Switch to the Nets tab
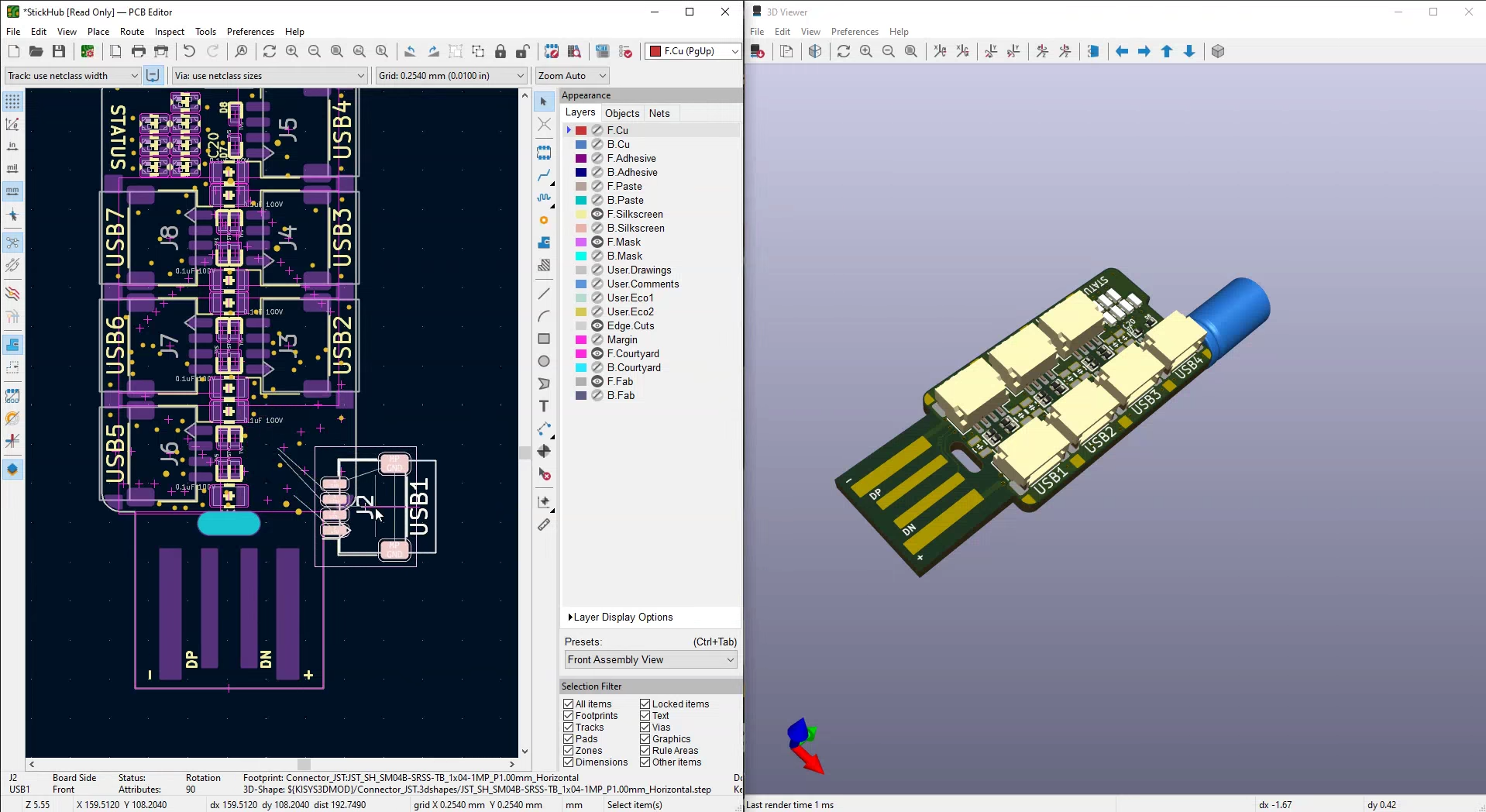The height and width of the screenshot is (812, 1486). click(x=659, y=113)
